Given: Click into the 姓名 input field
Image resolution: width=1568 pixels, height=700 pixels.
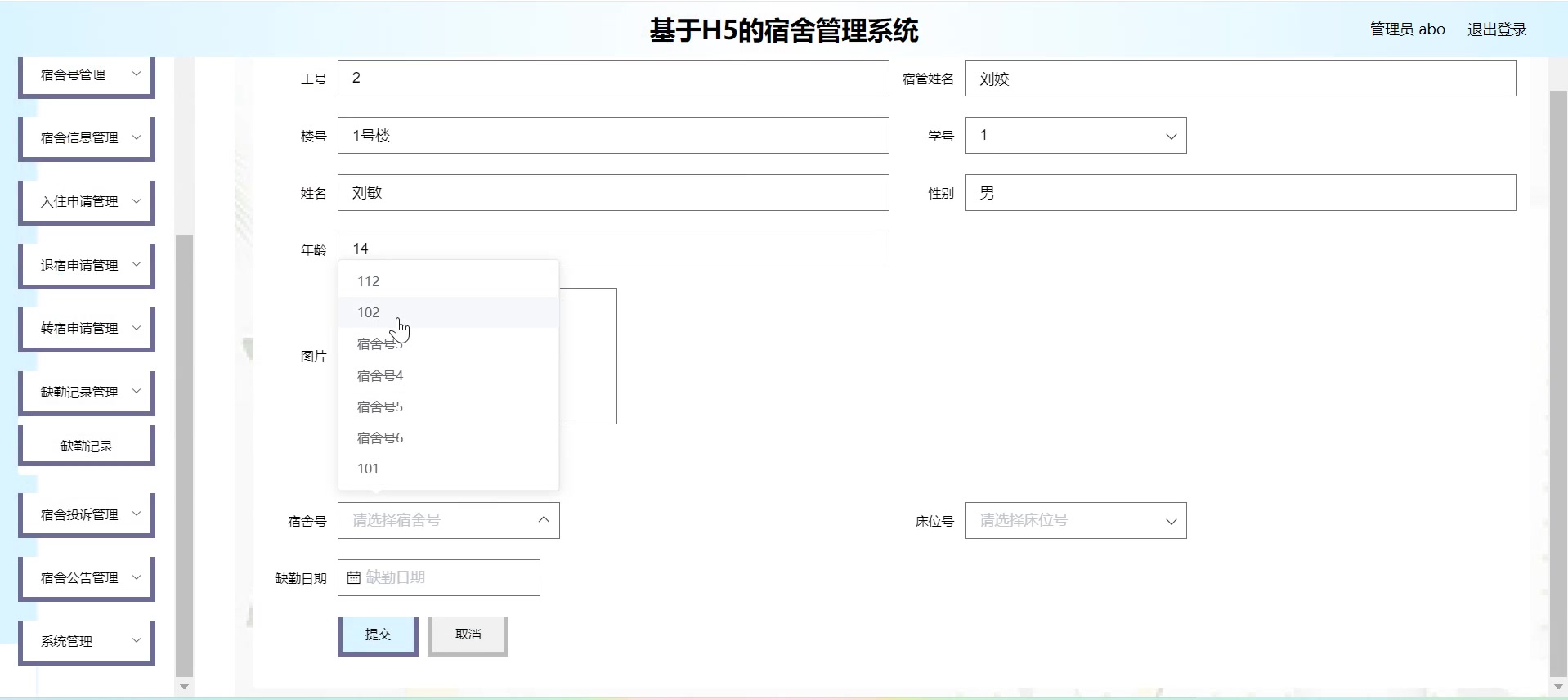Looking at the screenshot, I should click(x=613, y=193).
